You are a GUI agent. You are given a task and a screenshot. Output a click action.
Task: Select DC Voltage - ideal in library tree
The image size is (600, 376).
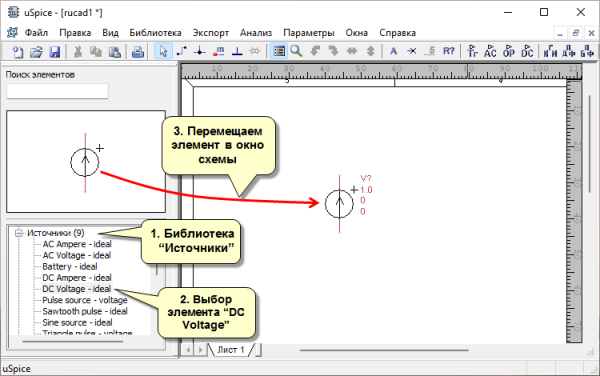pos(77,288)
